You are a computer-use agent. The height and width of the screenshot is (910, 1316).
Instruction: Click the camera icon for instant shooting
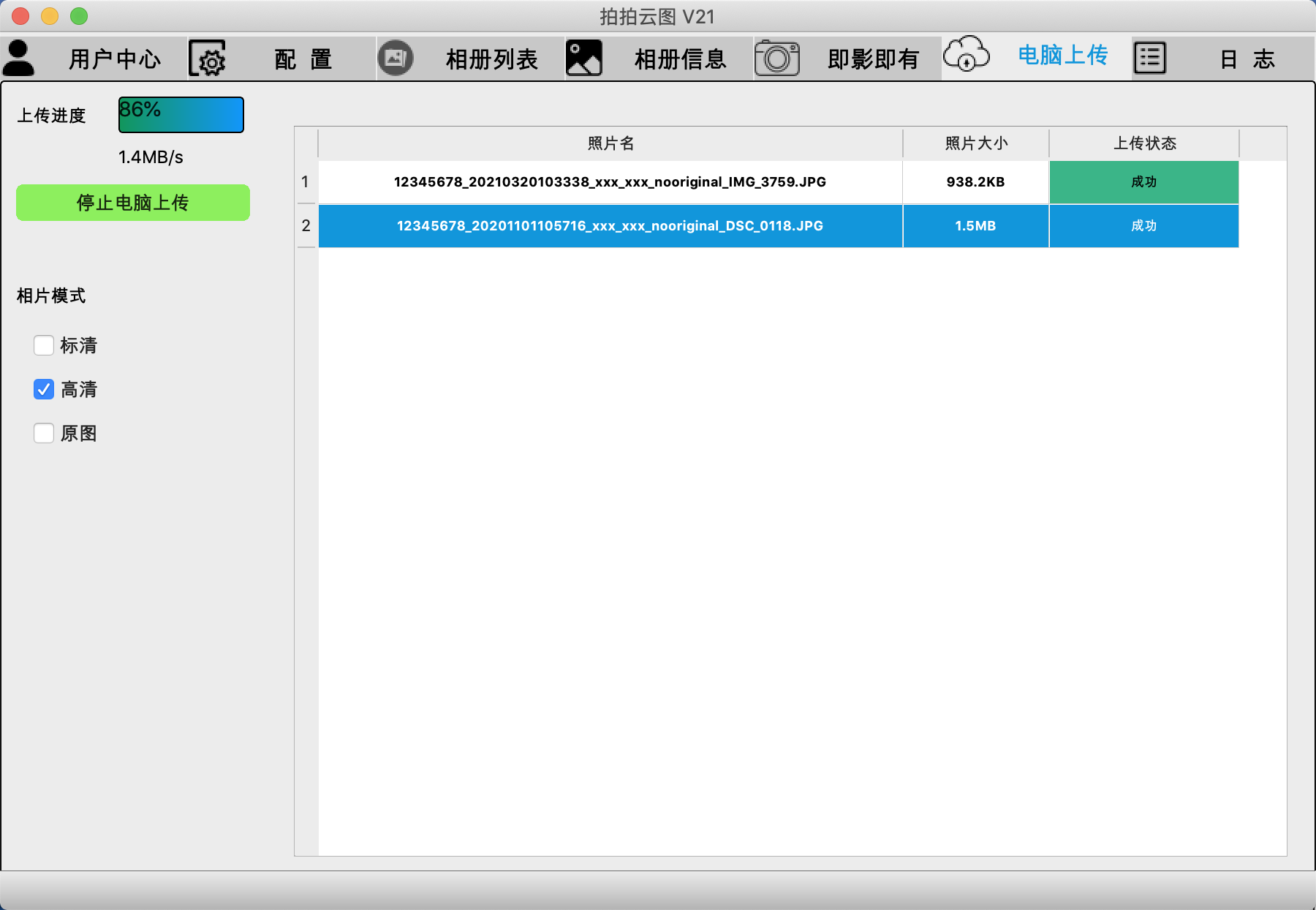[x=776, y=58]
